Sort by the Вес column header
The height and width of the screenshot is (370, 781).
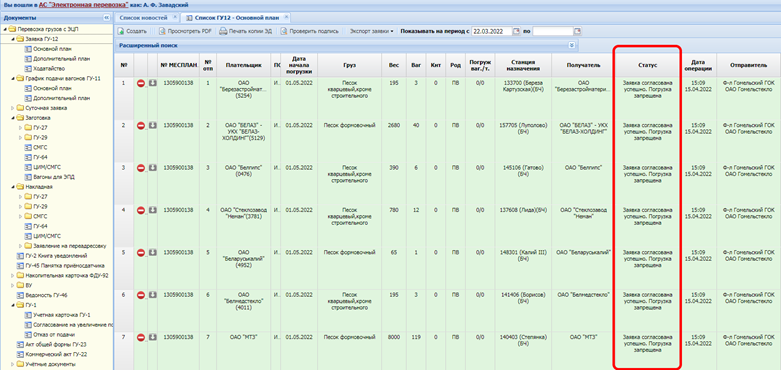[393, 65]
